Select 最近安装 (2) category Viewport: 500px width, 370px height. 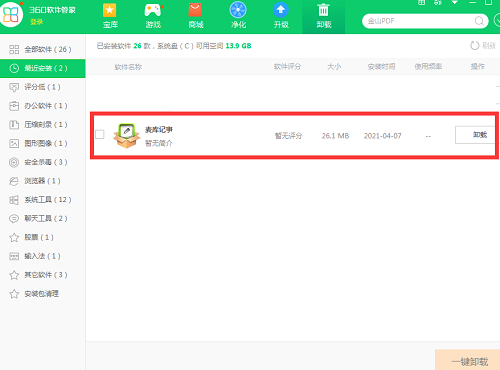tap(43, 68)
